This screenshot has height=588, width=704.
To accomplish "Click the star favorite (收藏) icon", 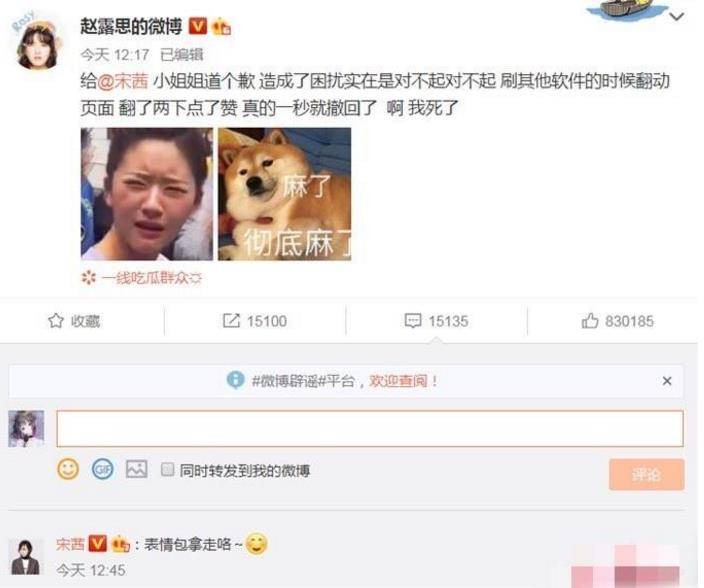I will [x=56, y=320].
